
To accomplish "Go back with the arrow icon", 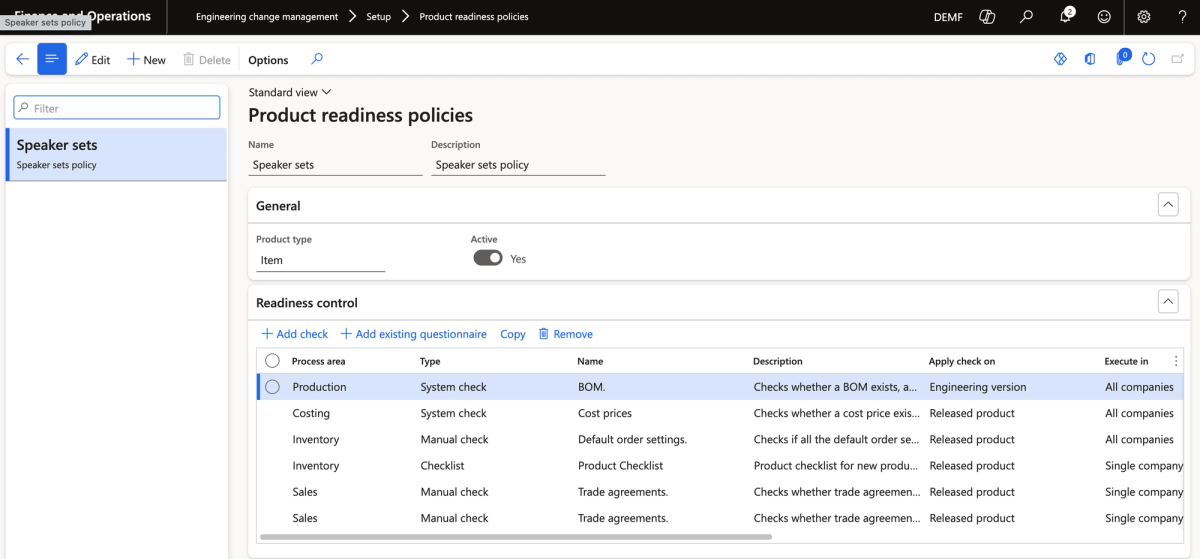I will [22, 60].
